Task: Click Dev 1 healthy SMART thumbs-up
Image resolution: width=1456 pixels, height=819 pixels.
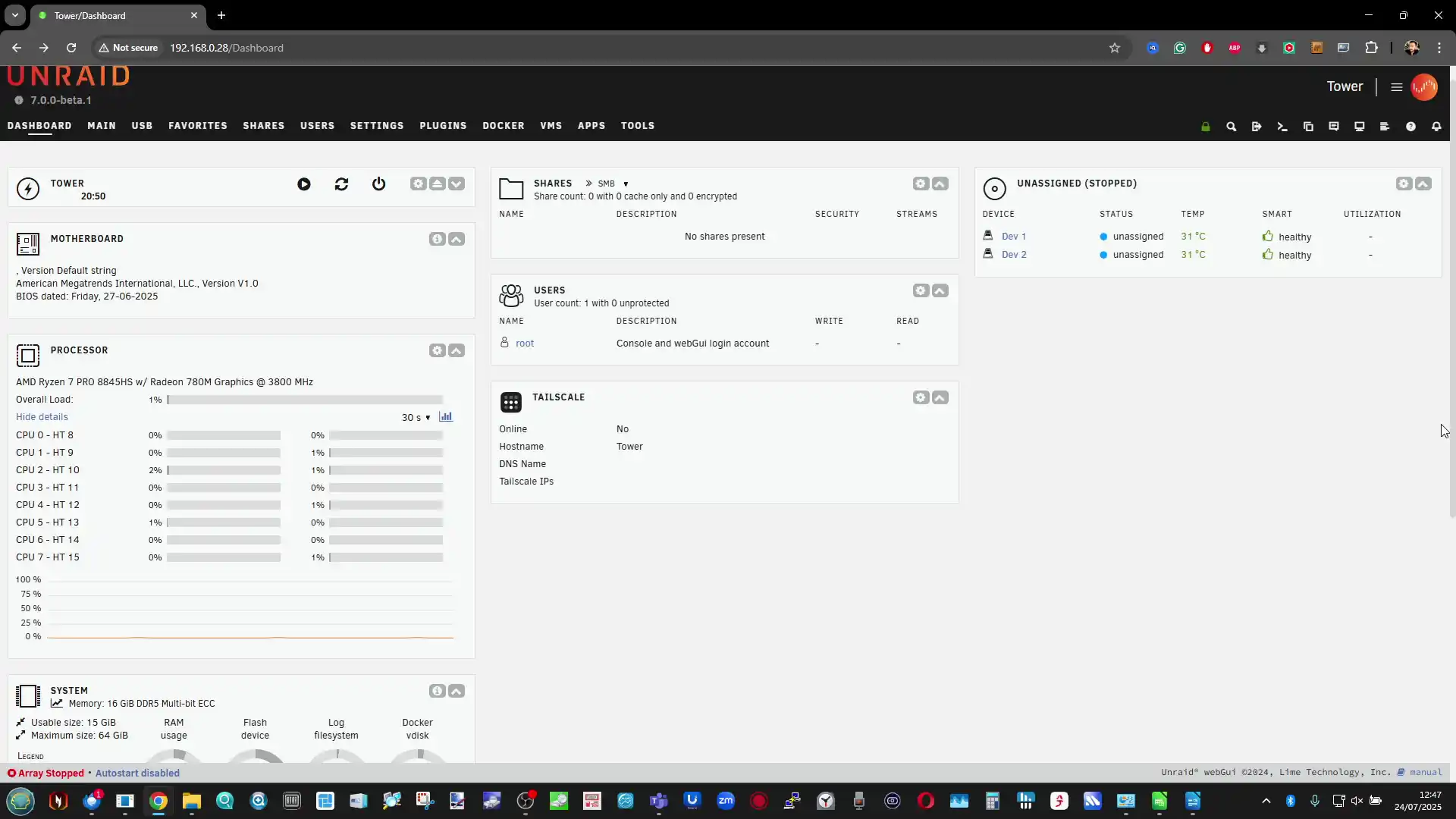Action: (x=1268, y=236)
